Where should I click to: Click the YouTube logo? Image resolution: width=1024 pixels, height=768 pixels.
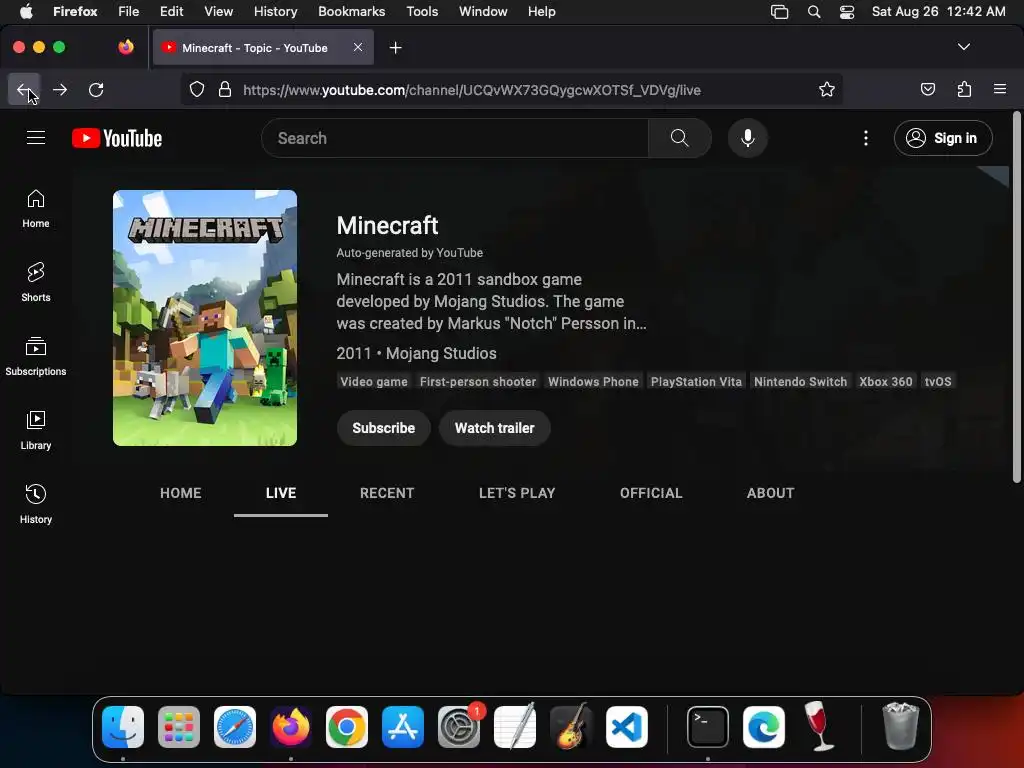tap(117, 138)
